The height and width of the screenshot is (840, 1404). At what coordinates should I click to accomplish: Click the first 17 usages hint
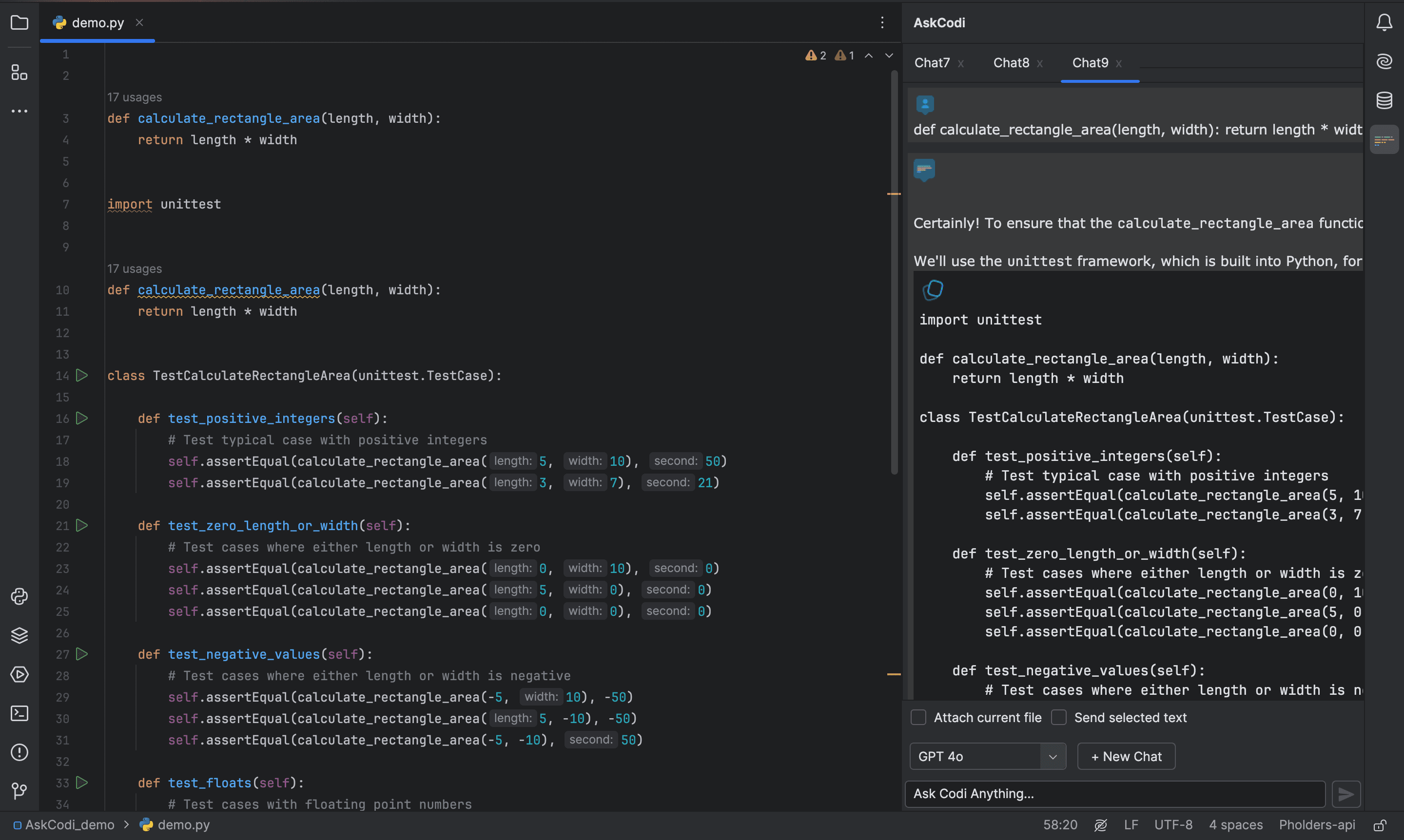click(135, 97)
